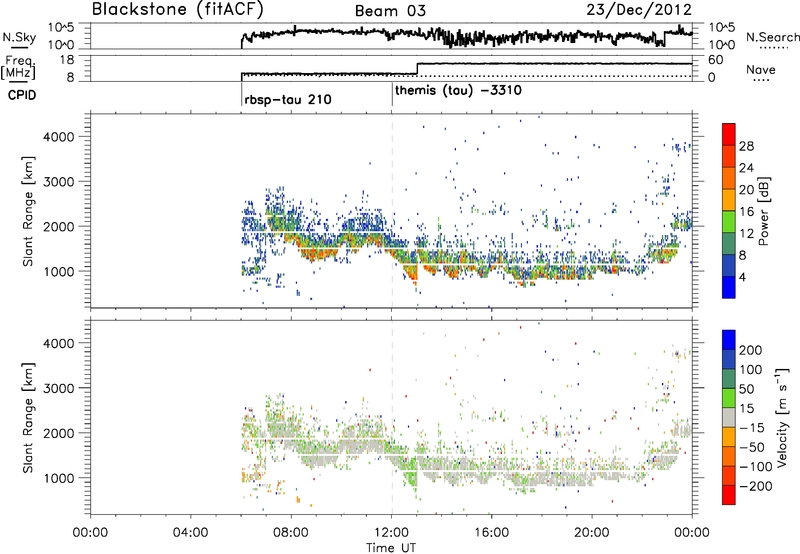The width and height of the screenshot is (800, 554).
Task: Select the 'themis (tau) -3310' CPID annotation
Action: pos(458,91)
